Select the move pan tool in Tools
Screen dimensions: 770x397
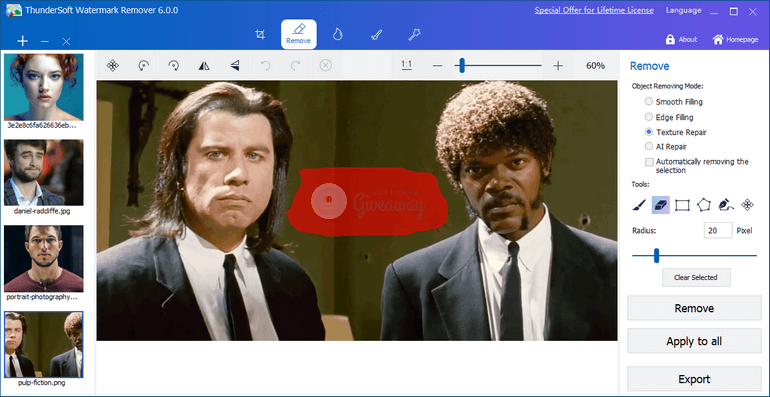coord(747,205)
